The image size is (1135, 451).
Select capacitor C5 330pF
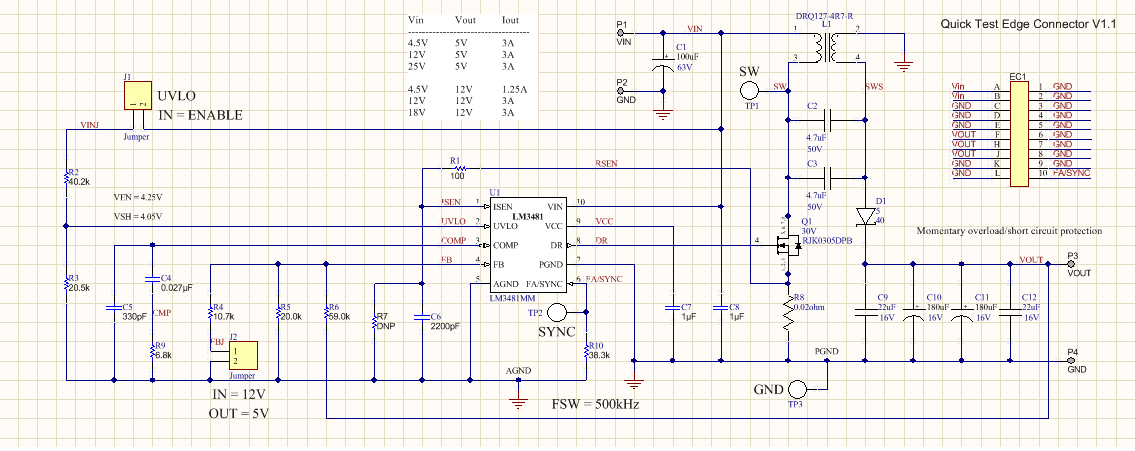coord(114,308)
